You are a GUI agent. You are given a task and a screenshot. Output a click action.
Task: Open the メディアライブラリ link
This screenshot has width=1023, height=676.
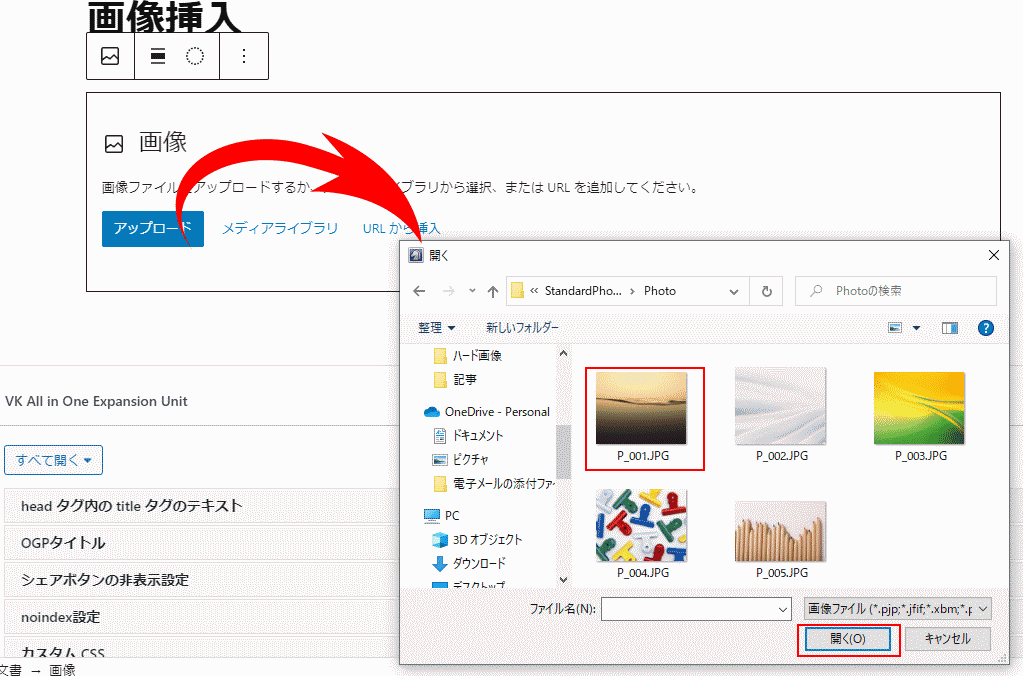pos(280,228)
